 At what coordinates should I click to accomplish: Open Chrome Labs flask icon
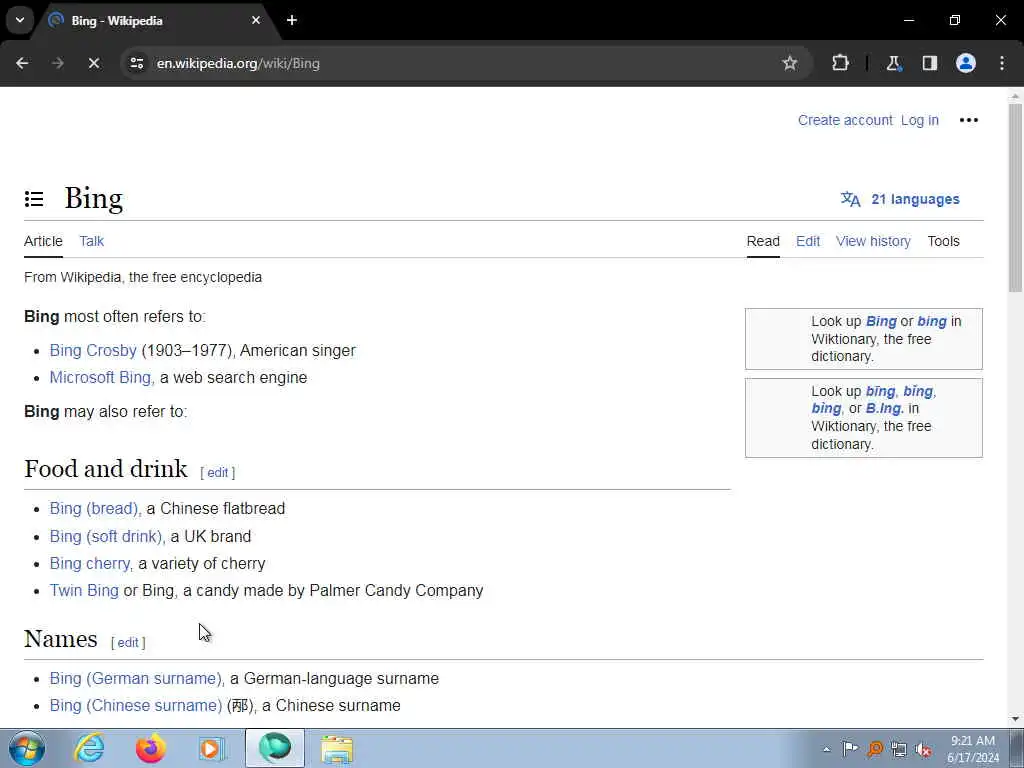pyautogui.click(x=893, y=63)
